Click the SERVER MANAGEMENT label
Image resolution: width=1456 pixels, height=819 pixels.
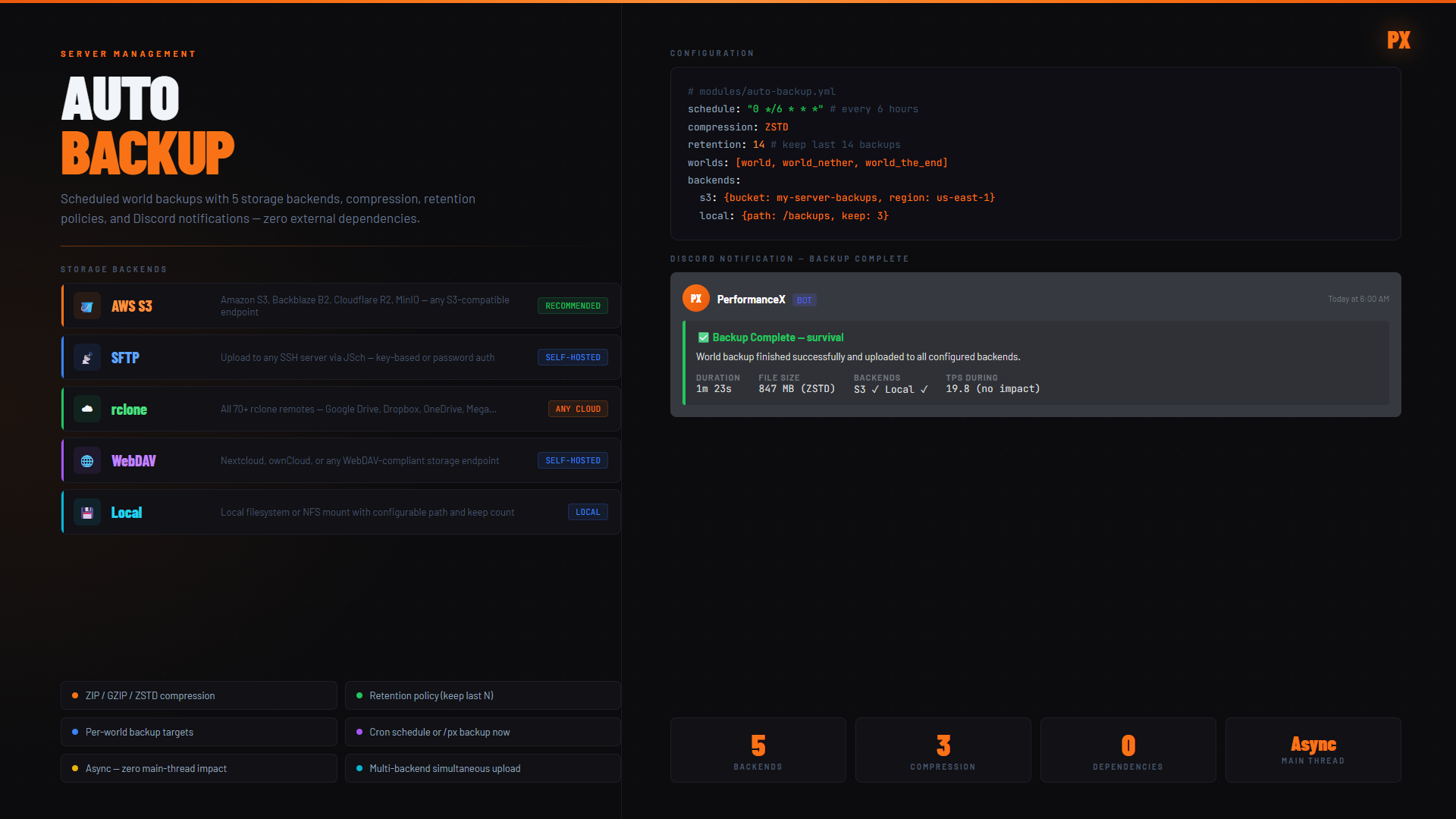128,54
